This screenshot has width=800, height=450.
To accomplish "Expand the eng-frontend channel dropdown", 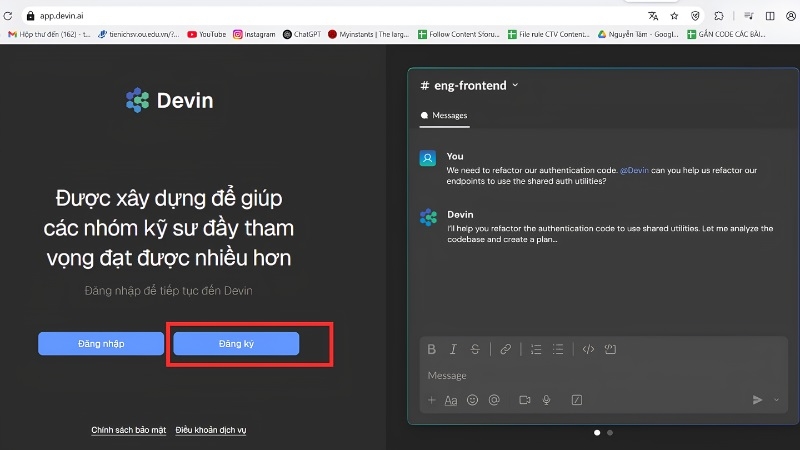I will [x=515, y=85].
